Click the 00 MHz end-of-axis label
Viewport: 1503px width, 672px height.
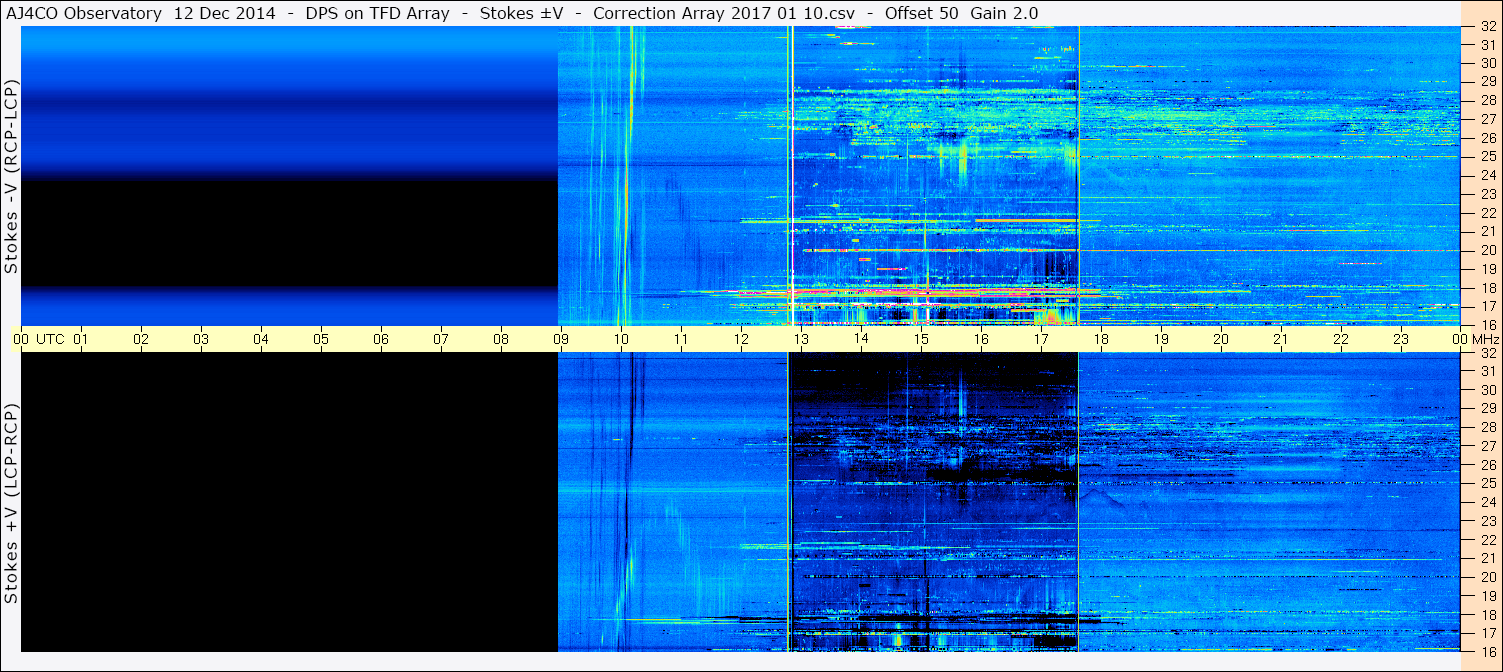(1476, 340)
